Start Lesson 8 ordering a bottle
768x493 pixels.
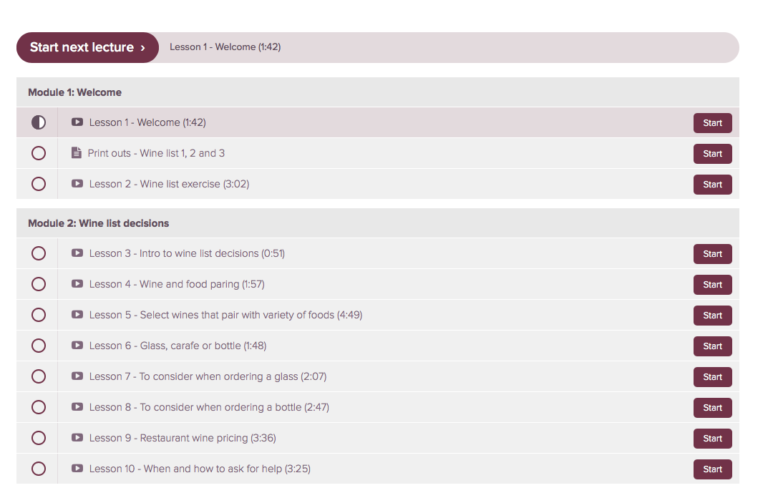[712, 408]
